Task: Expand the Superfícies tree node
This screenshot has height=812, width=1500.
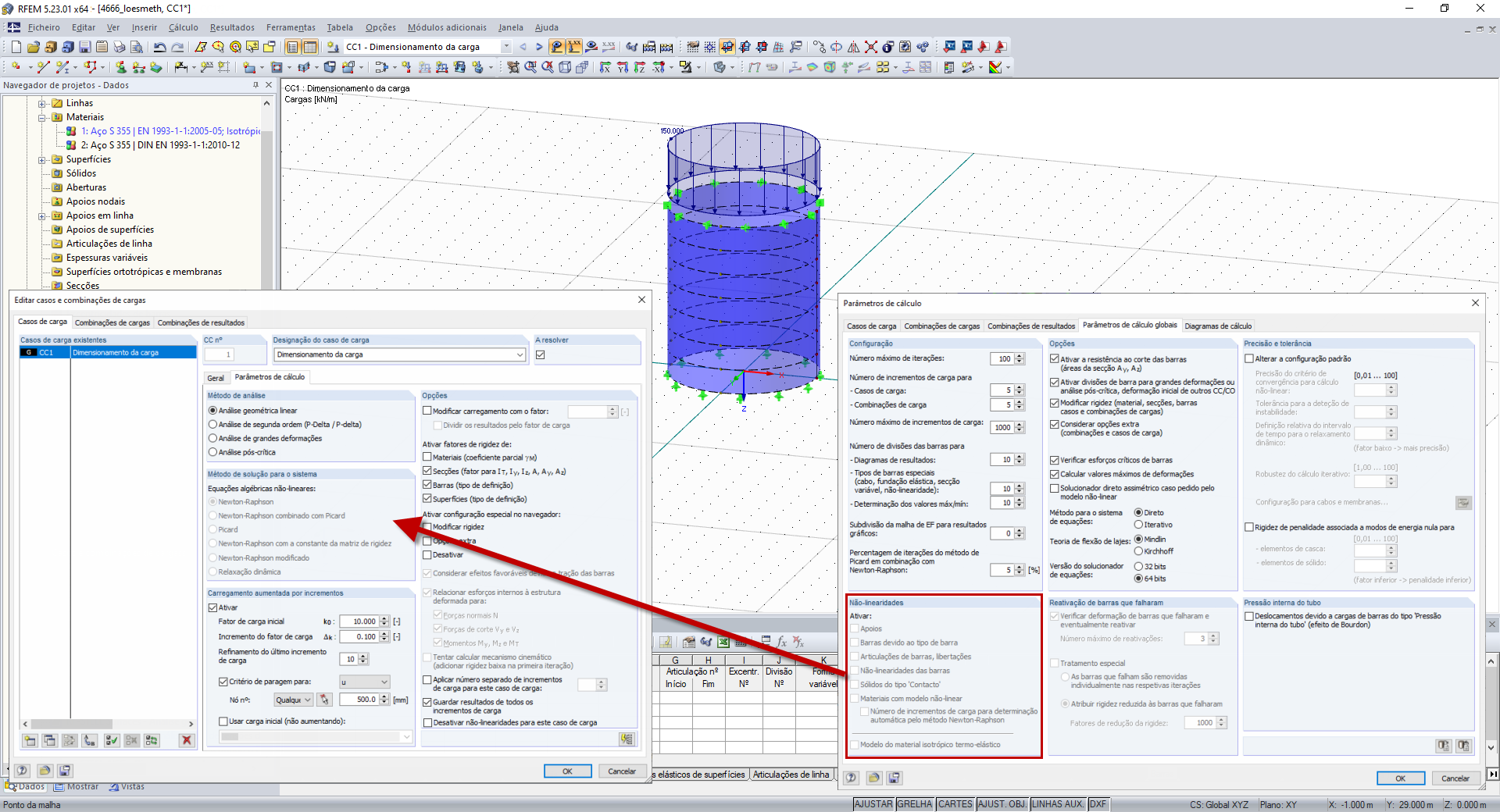Action: [42, 159]
